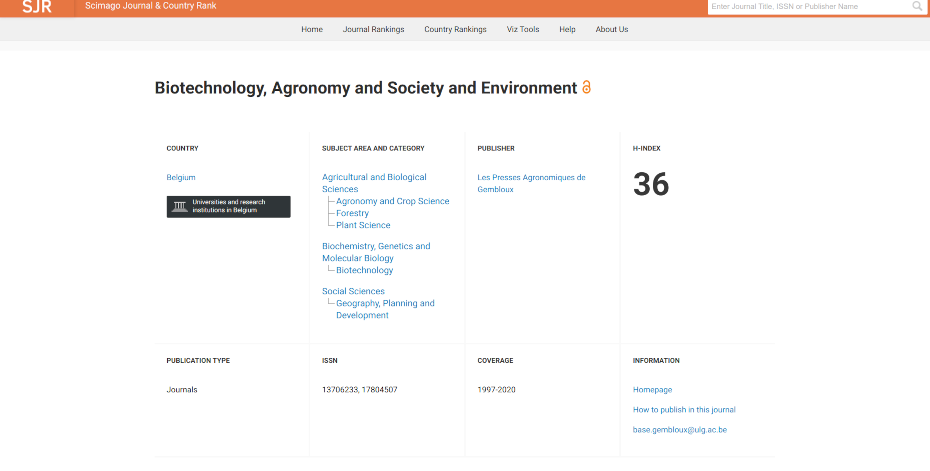Screen dimensions: 930x471
Task: Click the SJR logo
Action: pyautogui.click(x=36, y=7)
